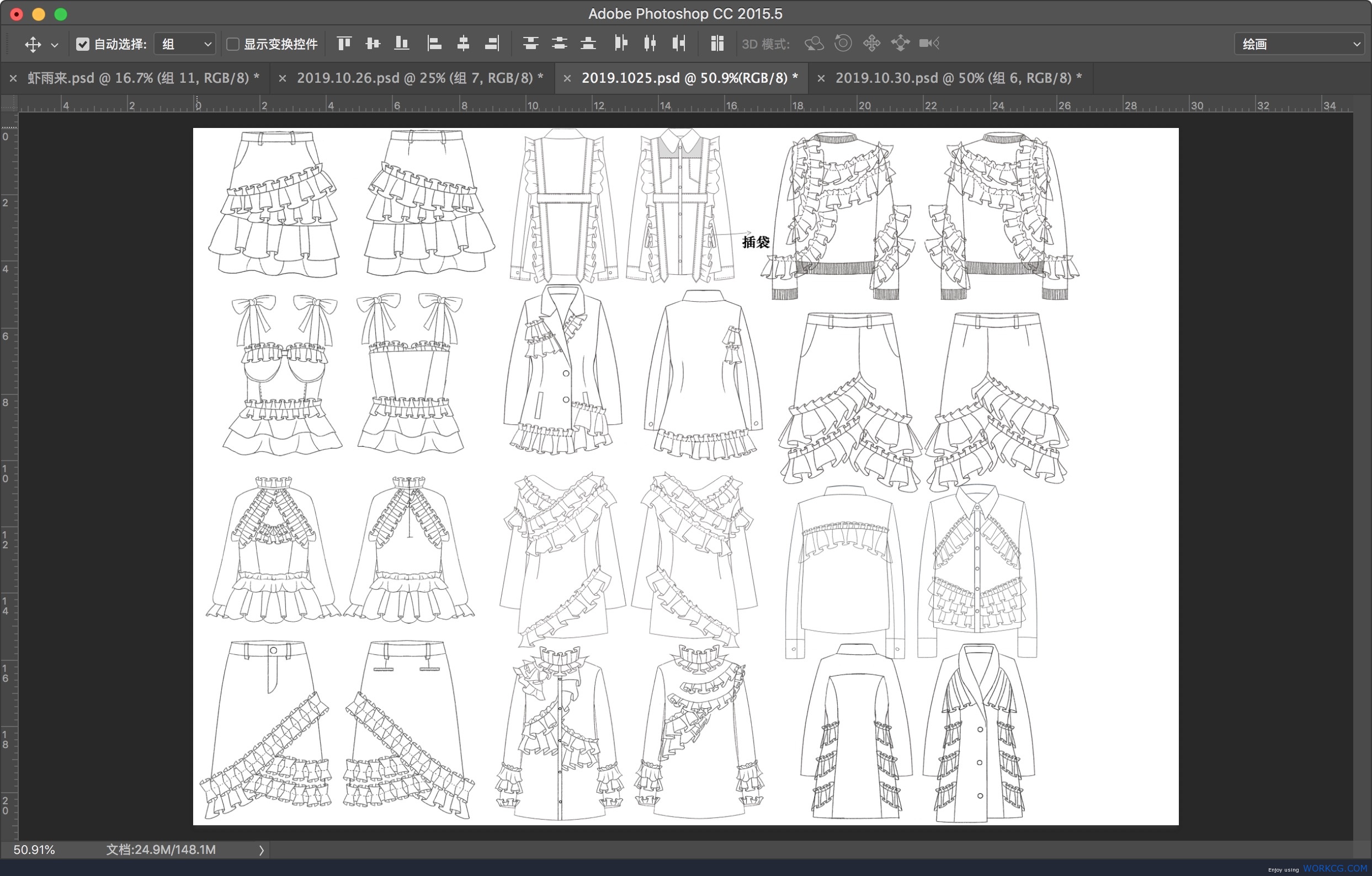The width and height of the screenshot is (1372, 876).
Task: Open the tool preset picker arrow
Action: coord(55,45)
